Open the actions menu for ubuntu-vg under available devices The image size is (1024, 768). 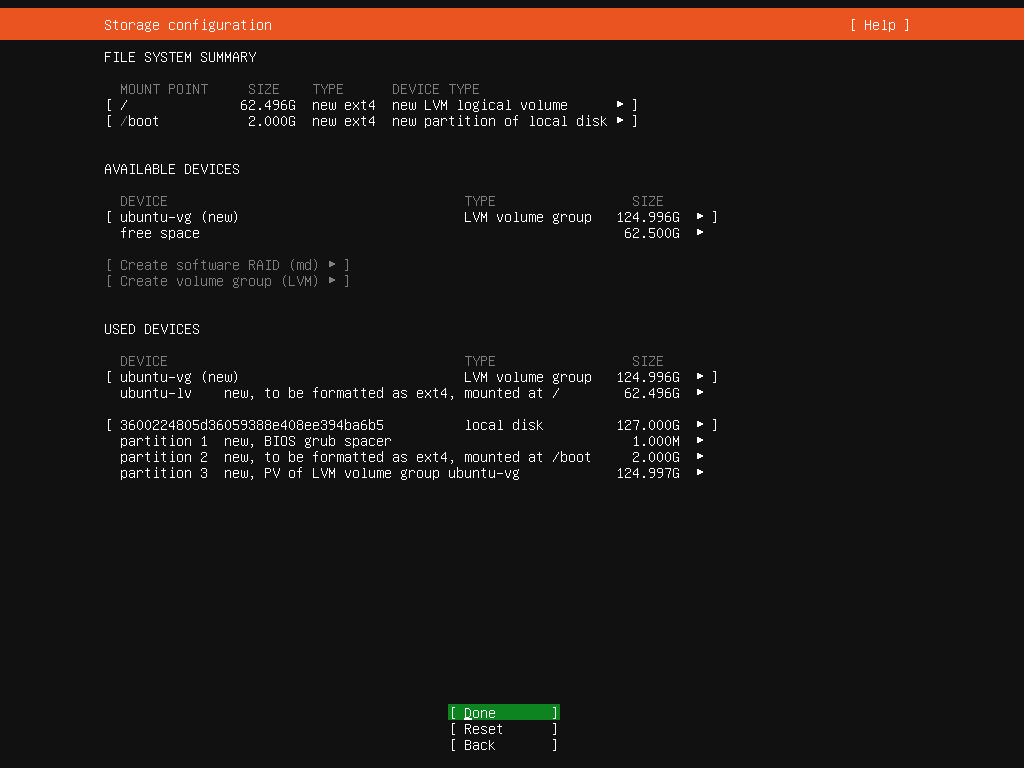click(x=702, y=216)
